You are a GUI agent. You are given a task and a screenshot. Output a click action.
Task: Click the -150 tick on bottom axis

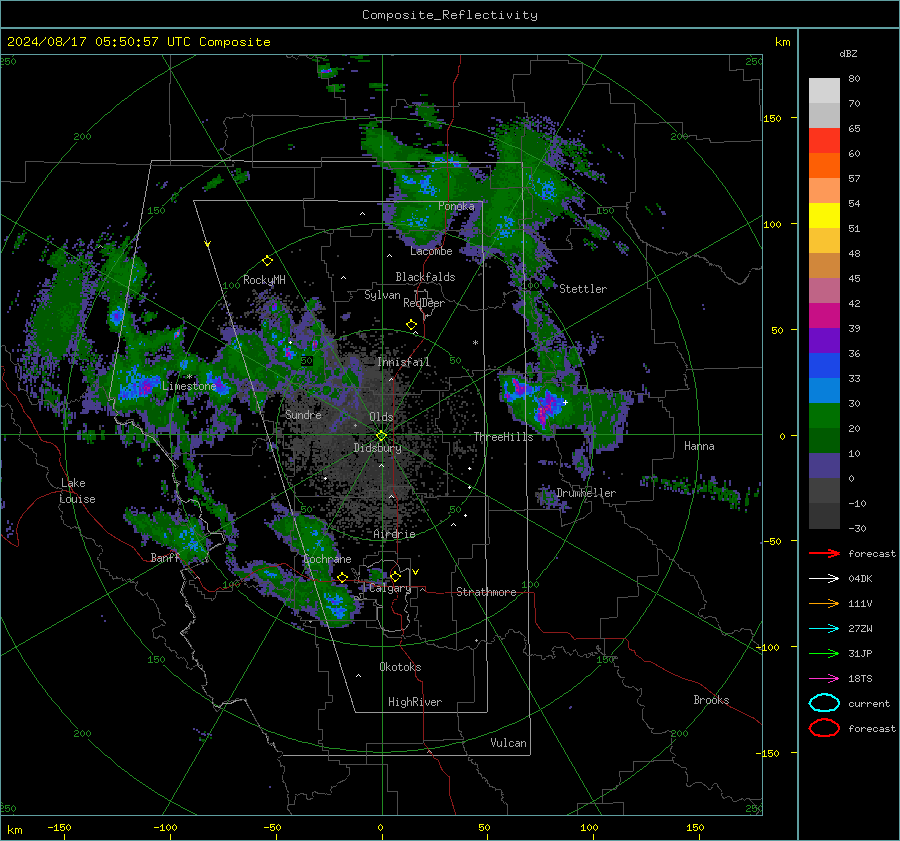tap(59, 827)
